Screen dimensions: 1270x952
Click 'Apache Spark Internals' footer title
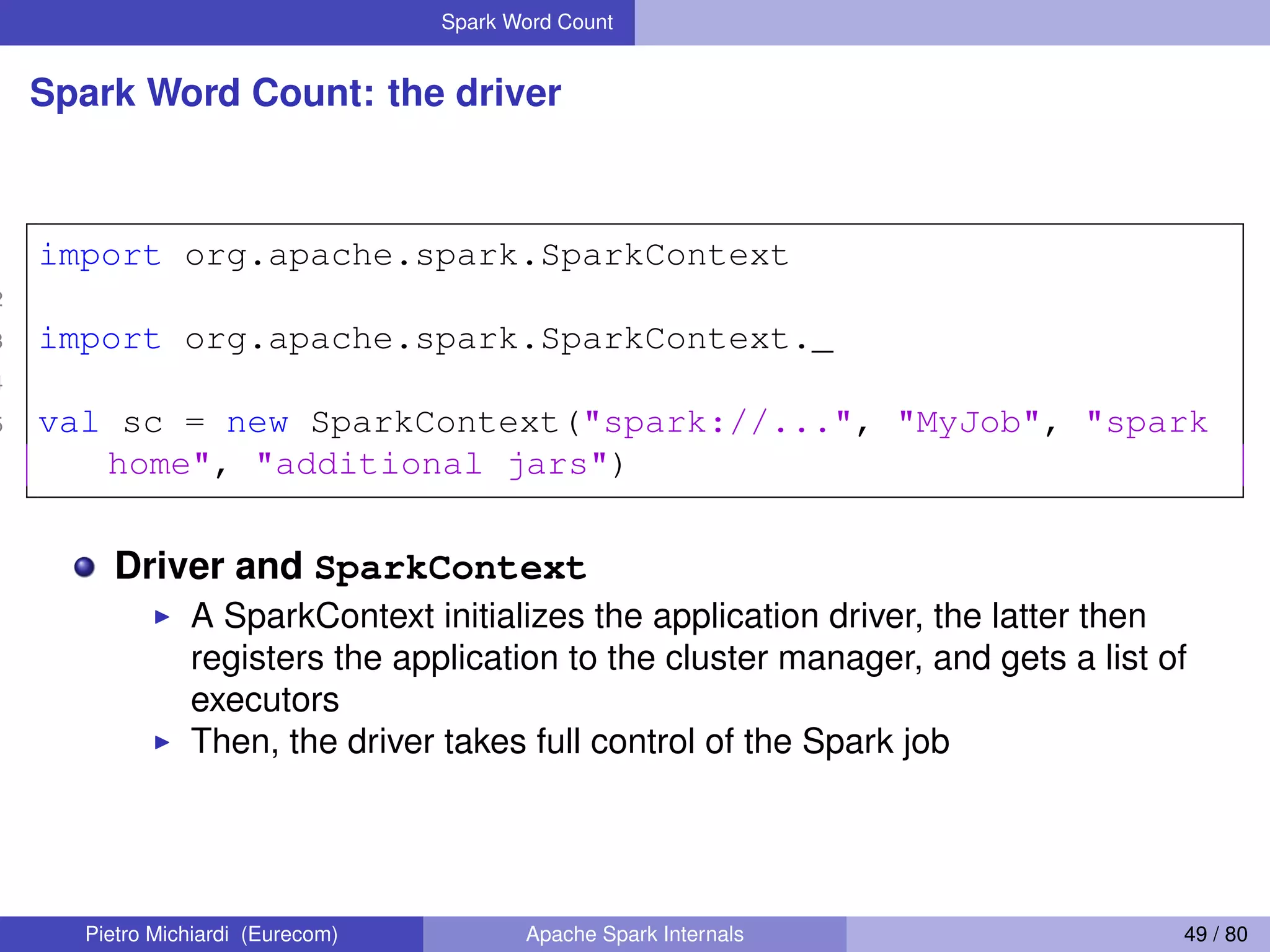634,934
